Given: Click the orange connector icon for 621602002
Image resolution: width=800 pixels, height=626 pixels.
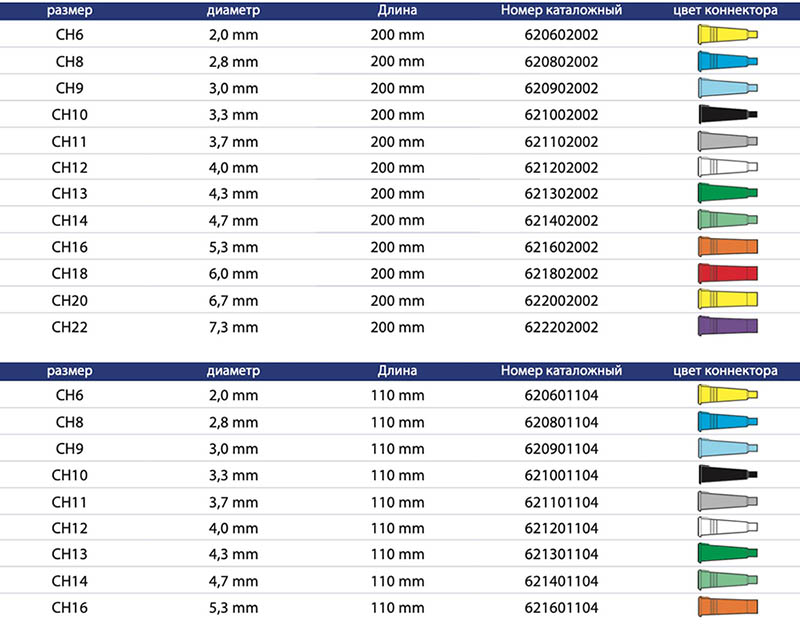Looking at the screenshot, I should [728, 246].
